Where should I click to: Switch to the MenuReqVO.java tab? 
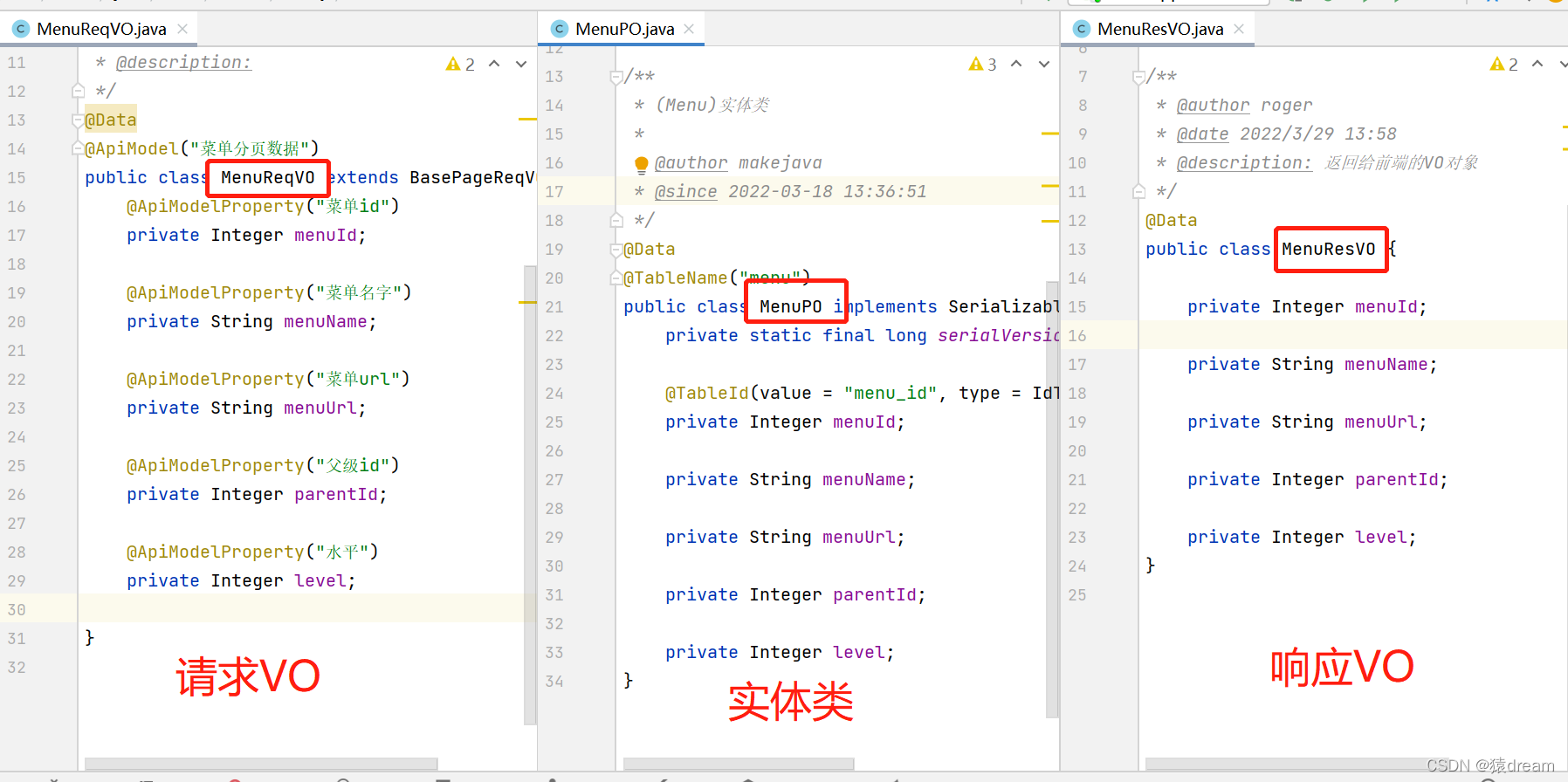[x=101, y=29]
